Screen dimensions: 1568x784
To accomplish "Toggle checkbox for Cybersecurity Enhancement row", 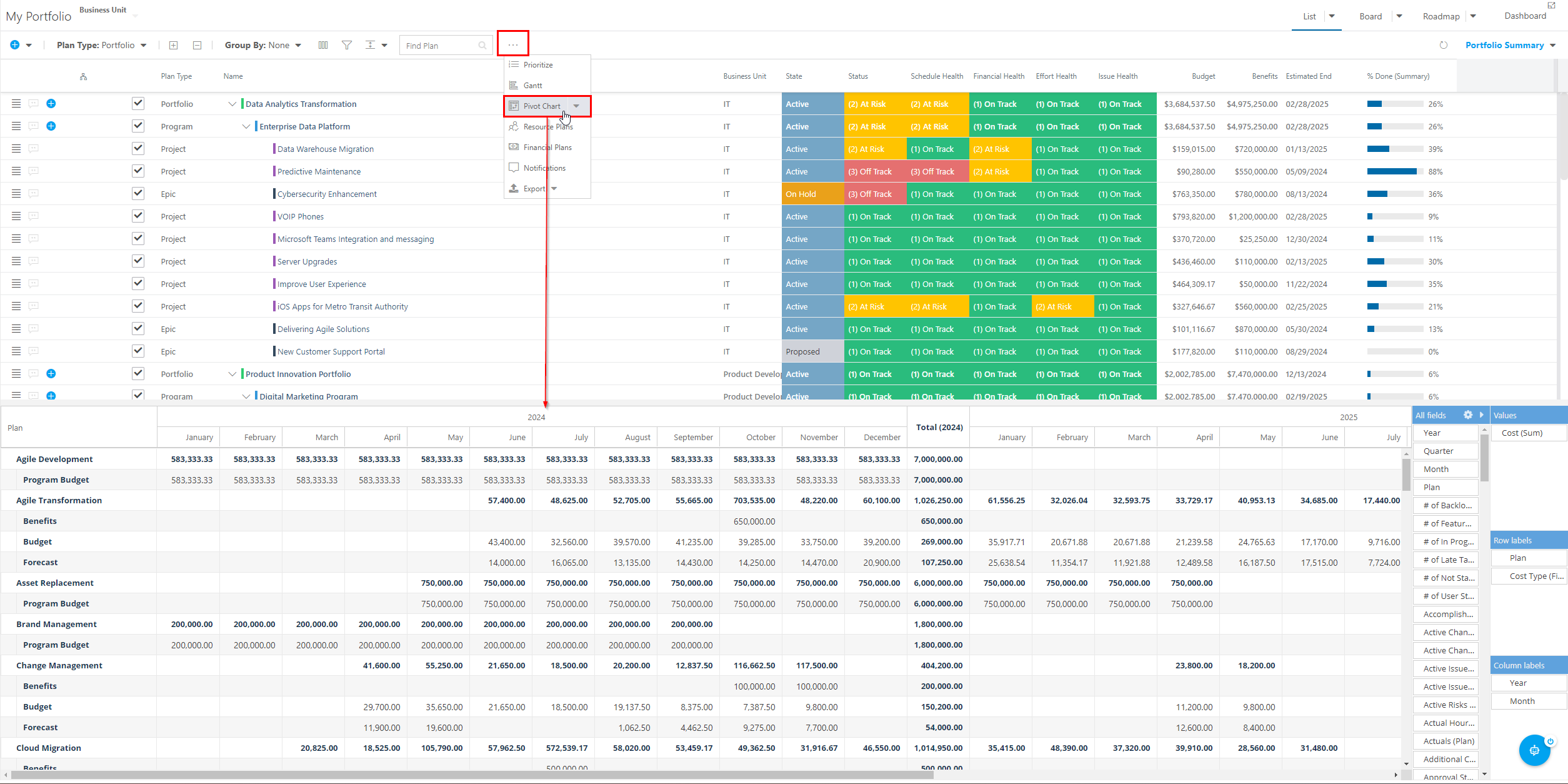I will 138,193.
